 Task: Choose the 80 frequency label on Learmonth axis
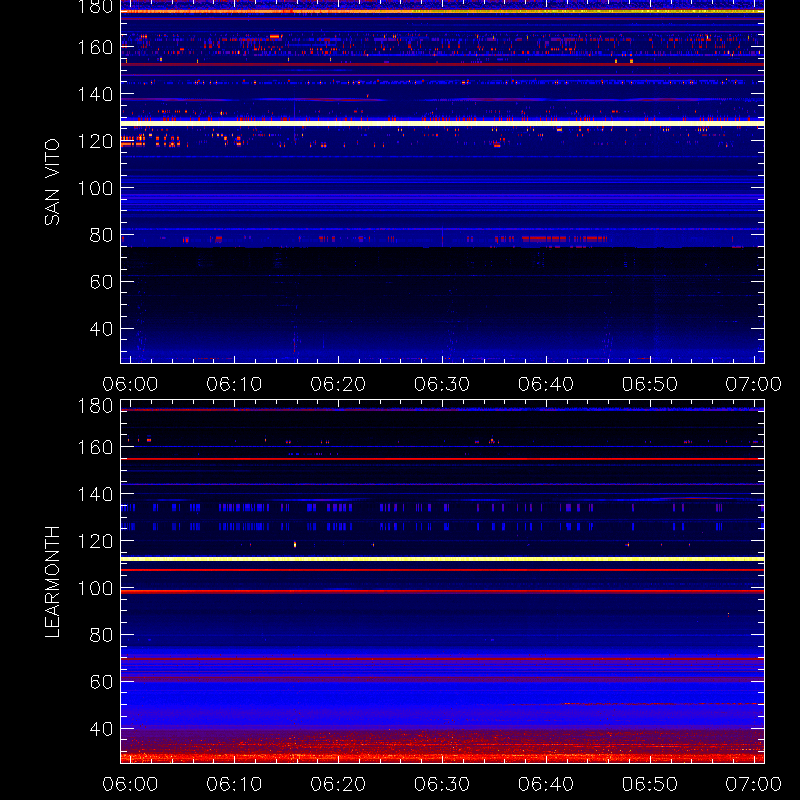click(101, 635)
